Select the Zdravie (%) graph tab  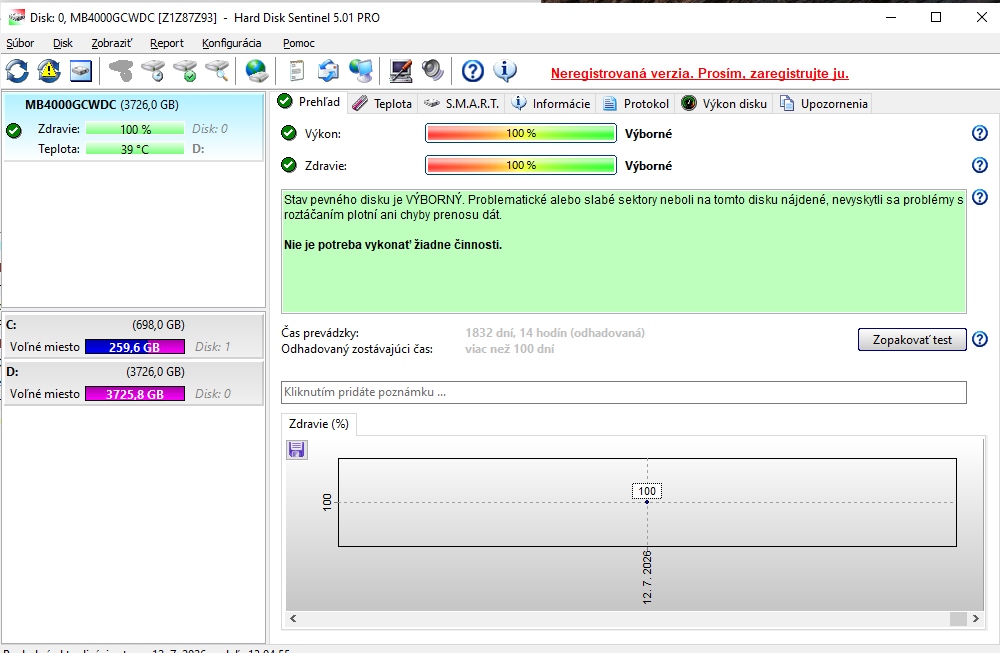(319, 424)
